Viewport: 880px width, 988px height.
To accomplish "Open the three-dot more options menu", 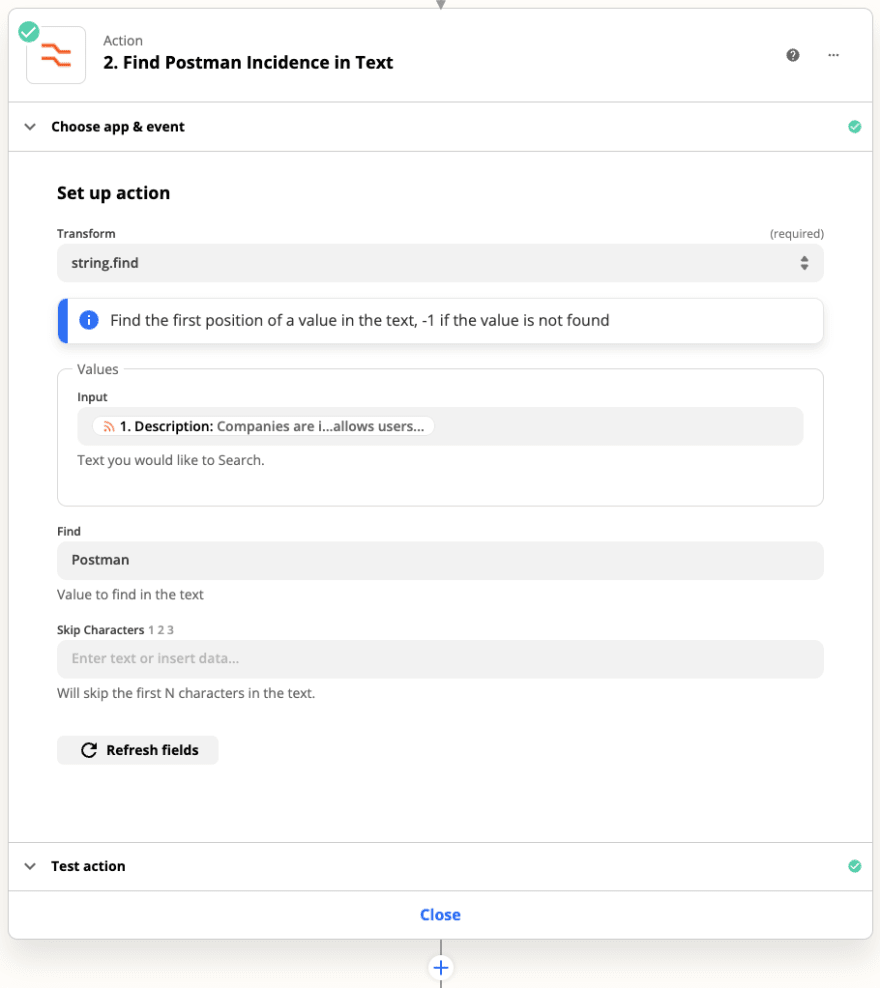I will click(833, 55).
